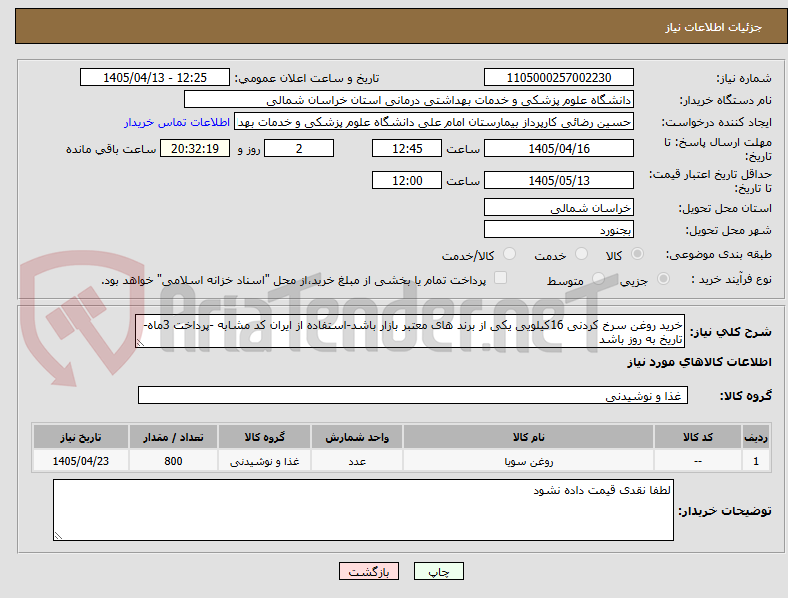Click the اطلاعات کالاهای مورد نیاز section heading
Viewport: 788px width, 598px height.
pyautogui.click(x=699, y=362)
